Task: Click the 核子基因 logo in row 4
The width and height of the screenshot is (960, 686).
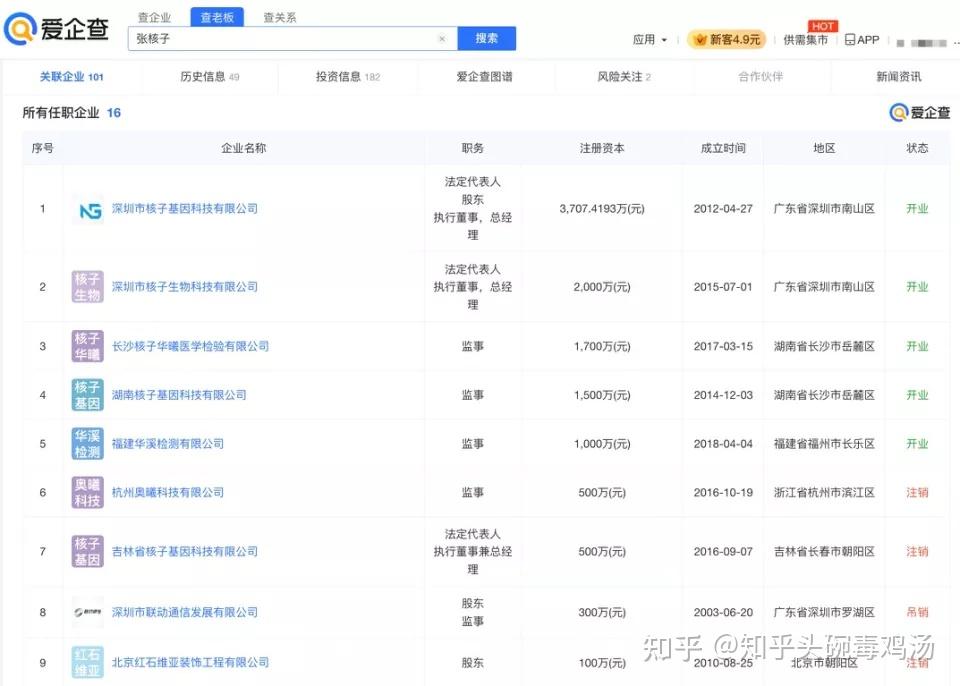Action: tap(87, 395)
